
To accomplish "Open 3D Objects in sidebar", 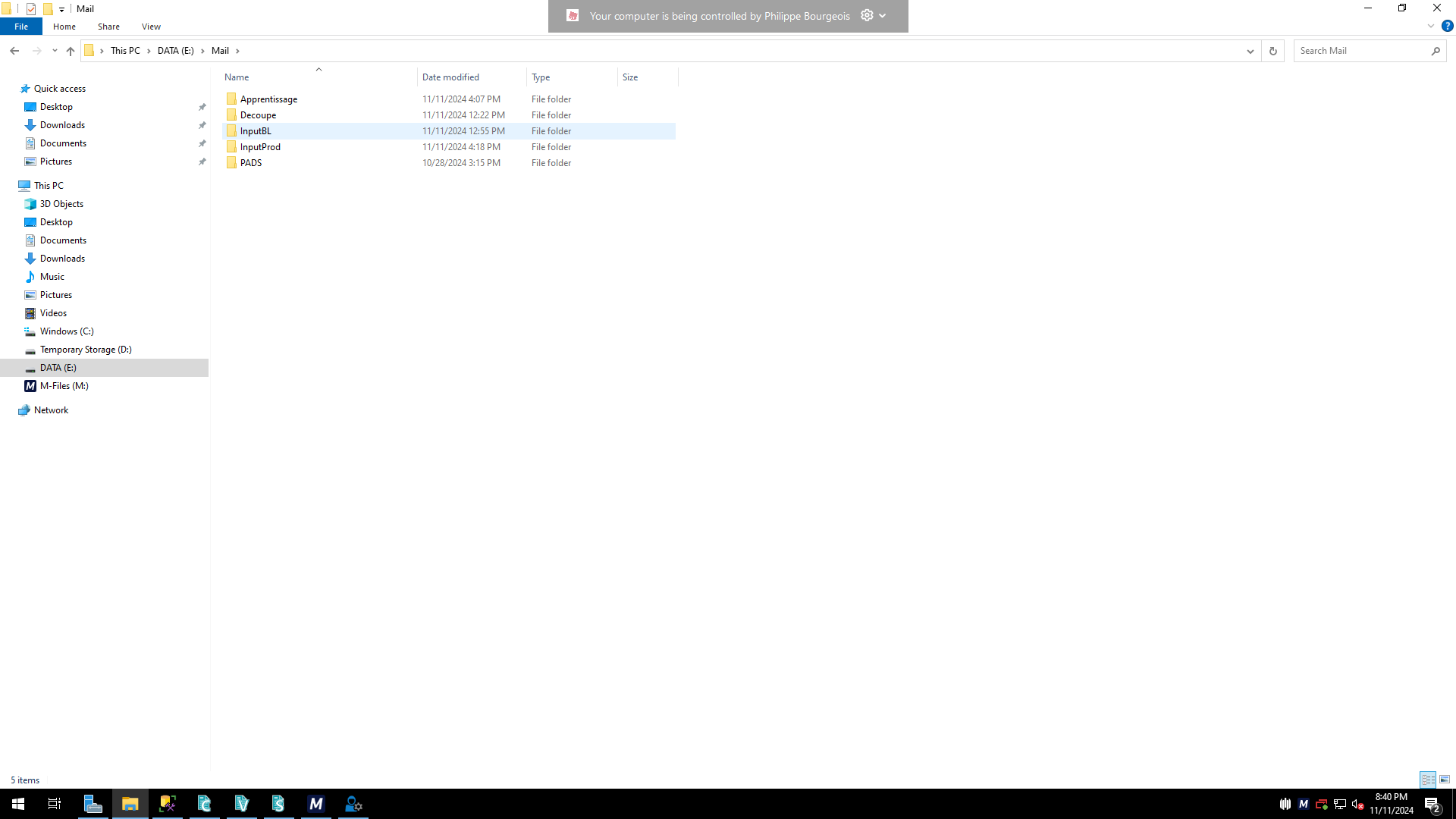I will 61,204.
